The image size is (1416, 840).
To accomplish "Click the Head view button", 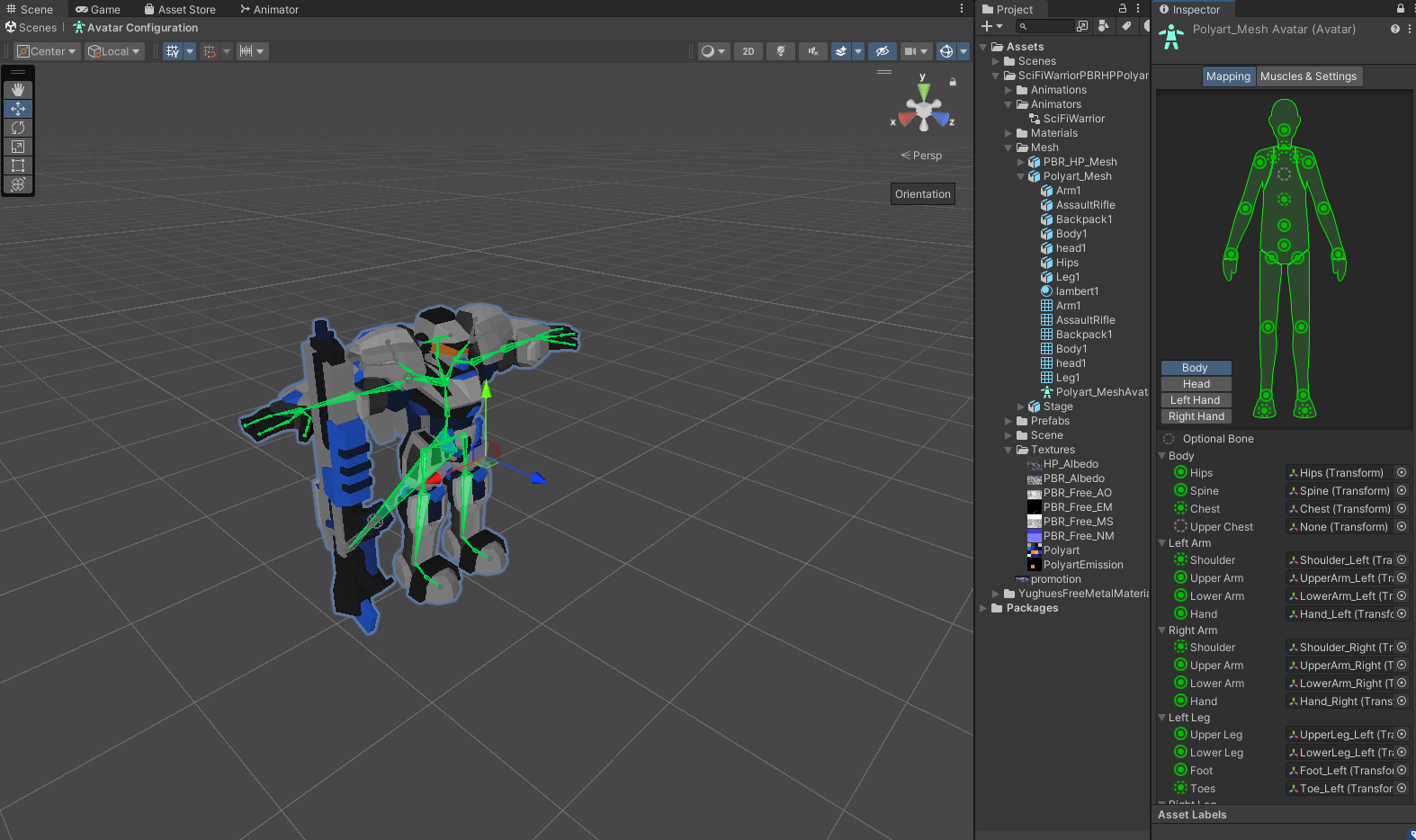I will pos(1196,384).
